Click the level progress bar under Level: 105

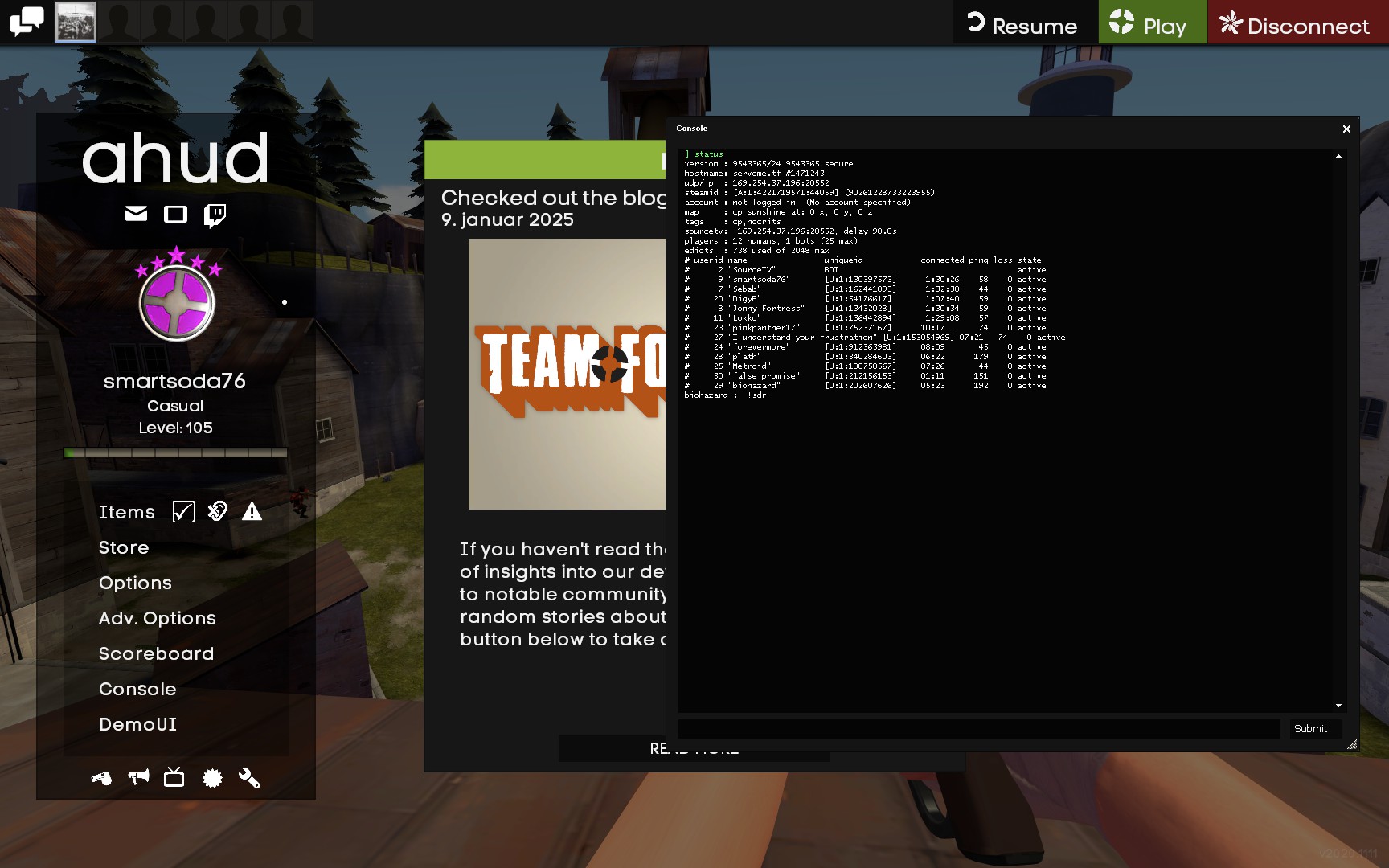175,453
